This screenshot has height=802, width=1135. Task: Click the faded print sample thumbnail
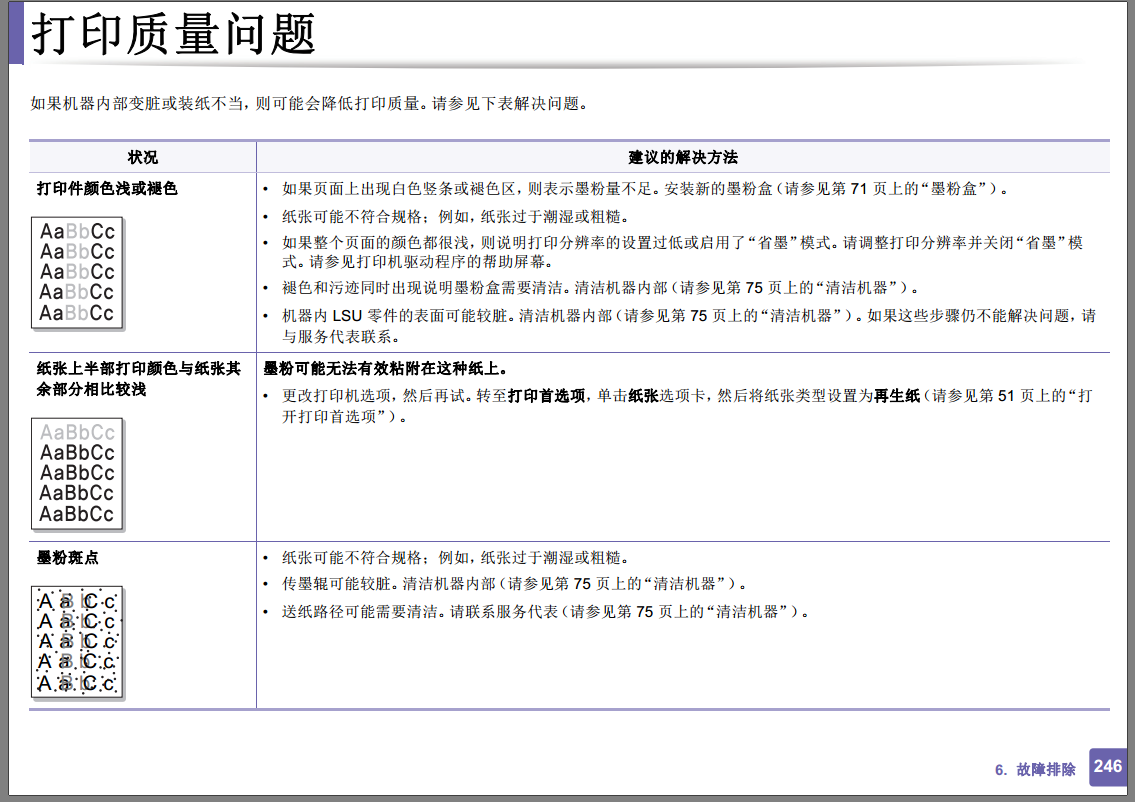77,274
